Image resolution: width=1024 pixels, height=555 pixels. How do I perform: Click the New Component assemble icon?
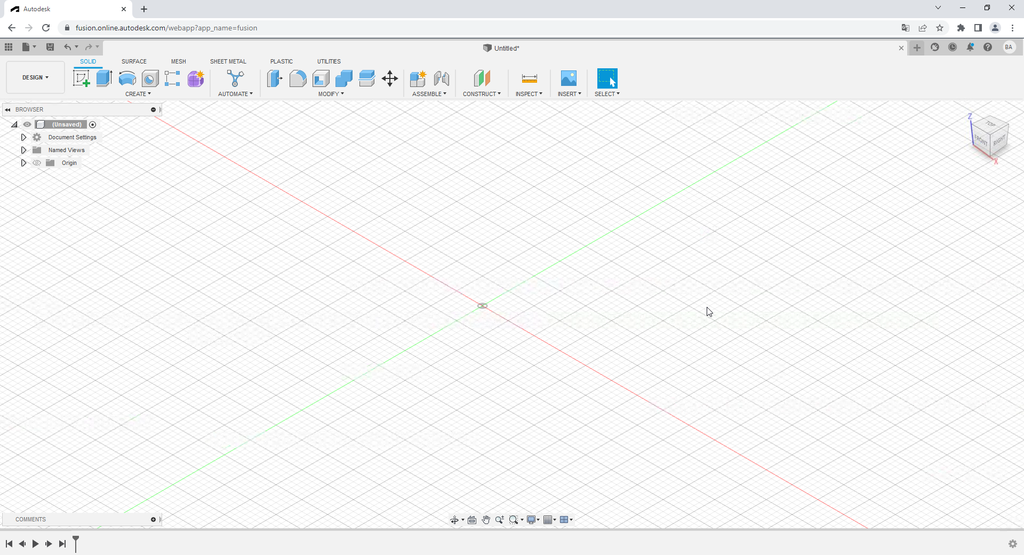click(x=418, y=78)
